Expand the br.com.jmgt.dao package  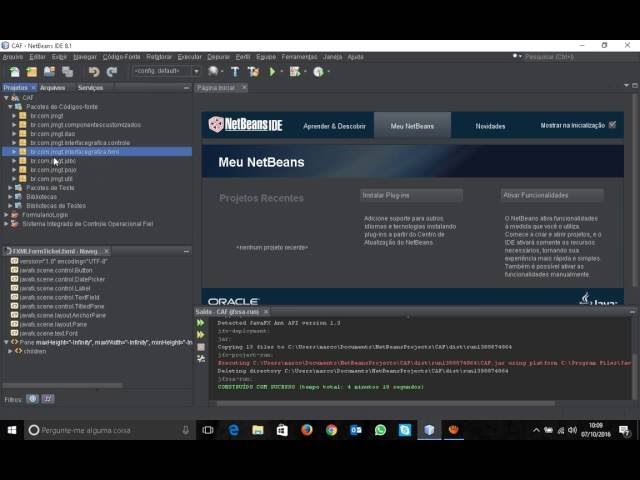point(14,134)
